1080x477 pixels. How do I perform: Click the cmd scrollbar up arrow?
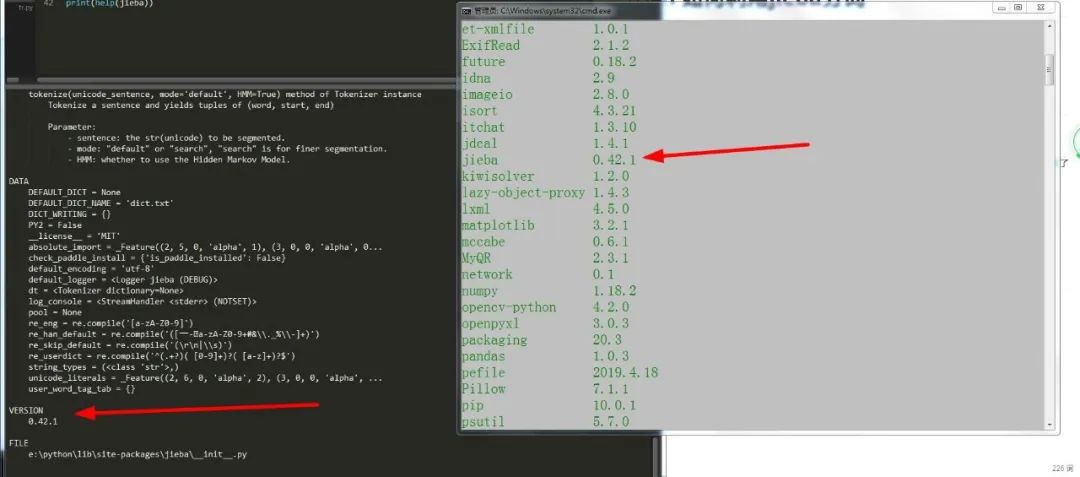coord(1049,25)
